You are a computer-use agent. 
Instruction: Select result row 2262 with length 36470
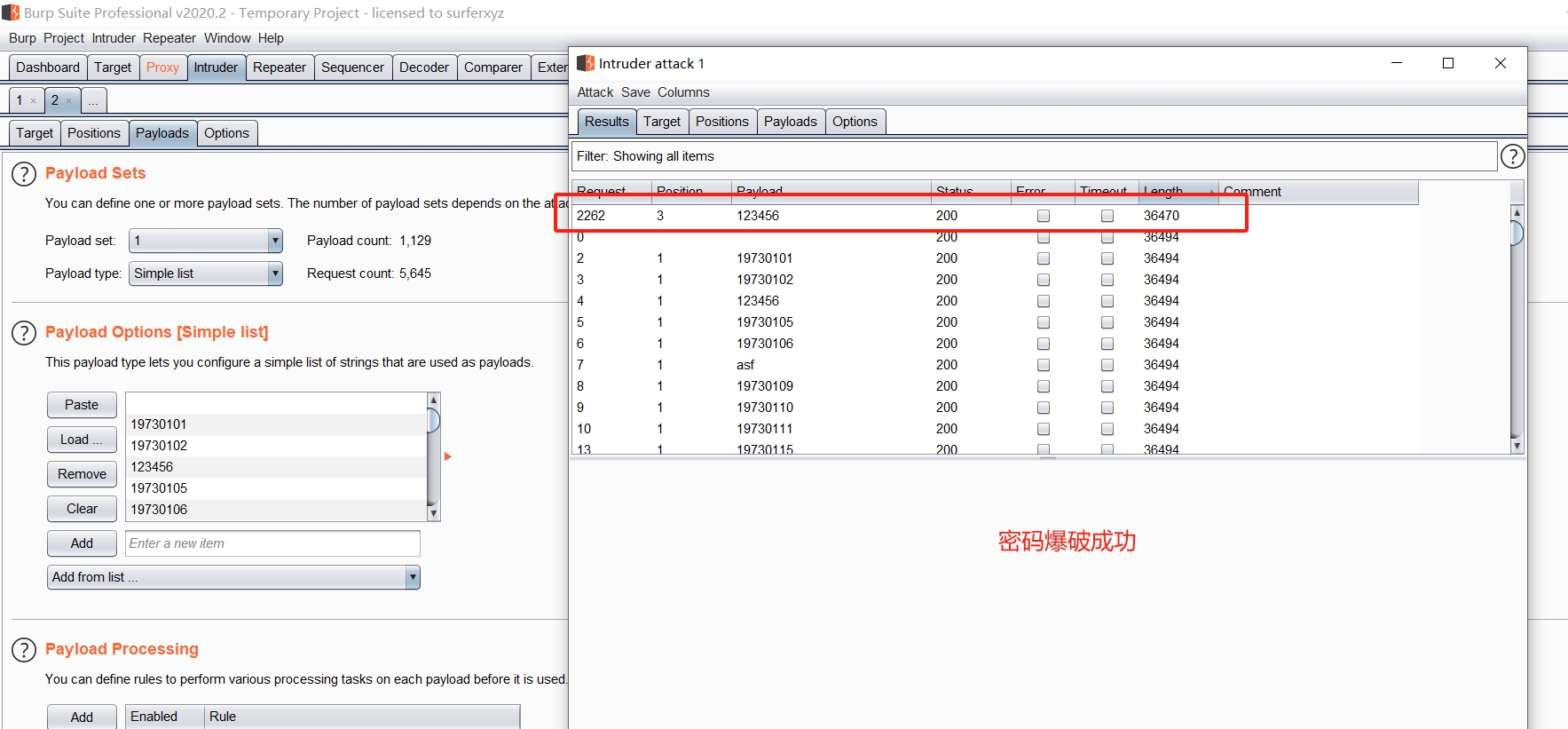coord(994,216)
